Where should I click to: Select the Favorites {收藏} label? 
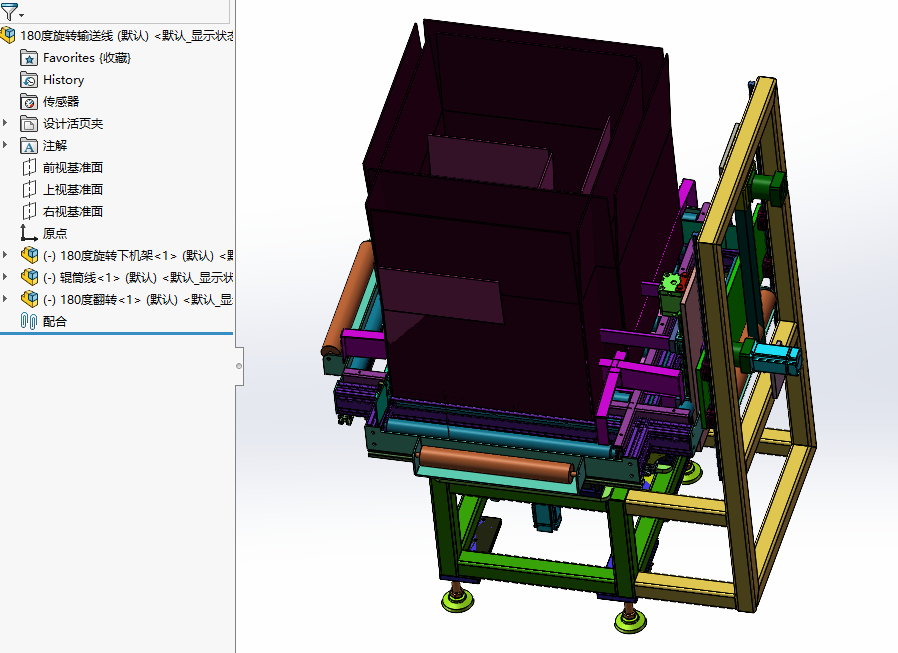pyautogui.click(x=87, y=58)
